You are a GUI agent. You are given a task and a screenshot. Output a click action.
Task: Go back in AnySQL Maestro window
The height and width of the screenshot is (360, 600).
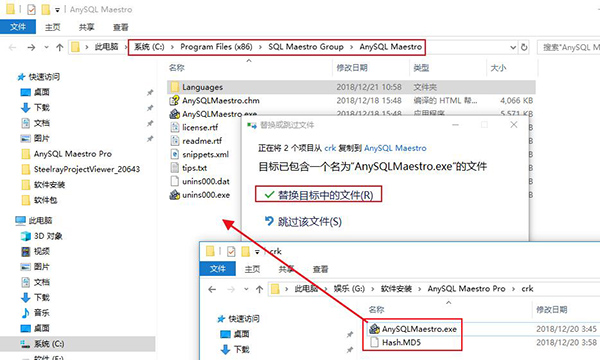pos(12,47)
